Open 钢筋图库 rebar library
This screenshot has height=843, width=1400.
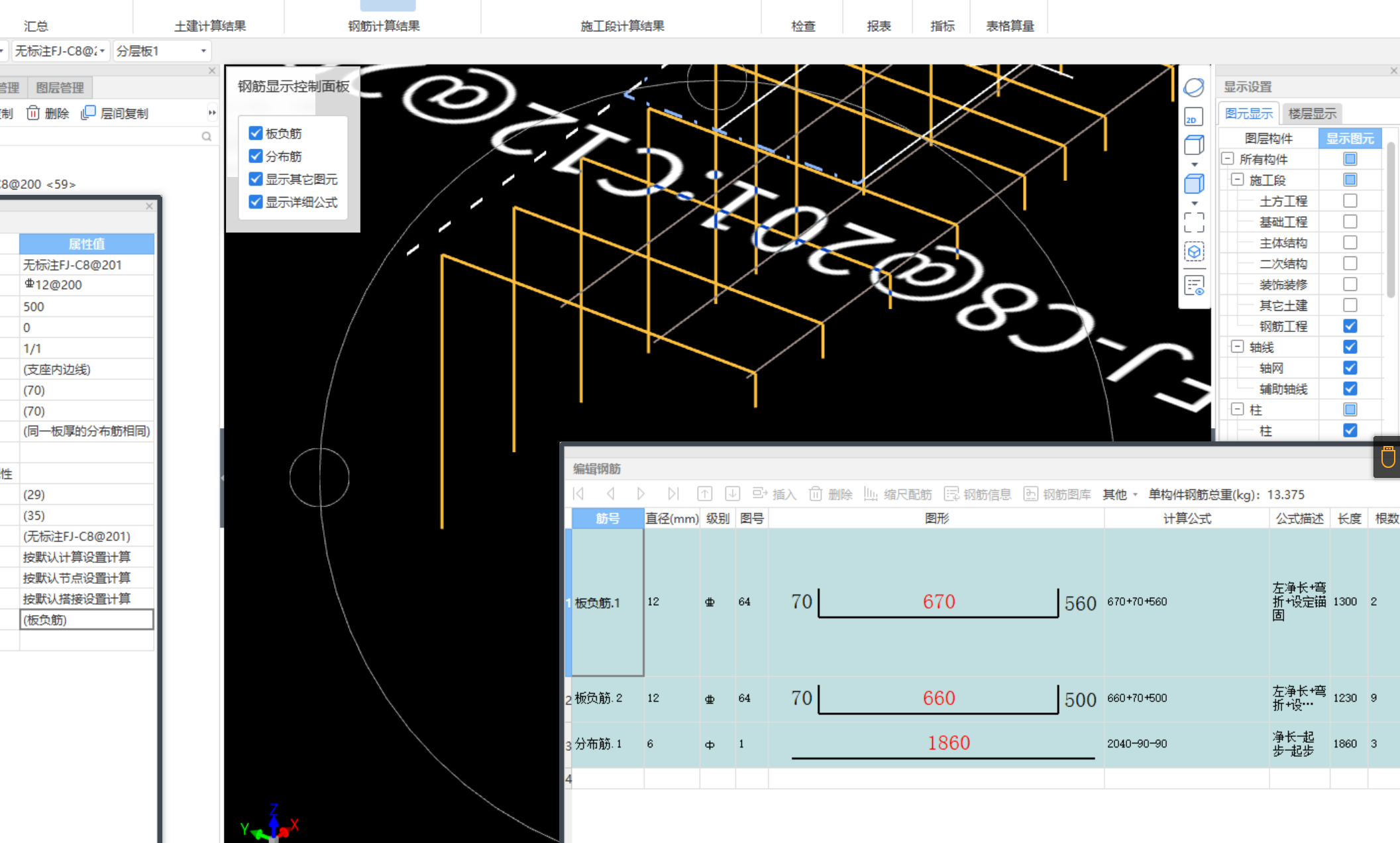click(x=1057, y=494)
